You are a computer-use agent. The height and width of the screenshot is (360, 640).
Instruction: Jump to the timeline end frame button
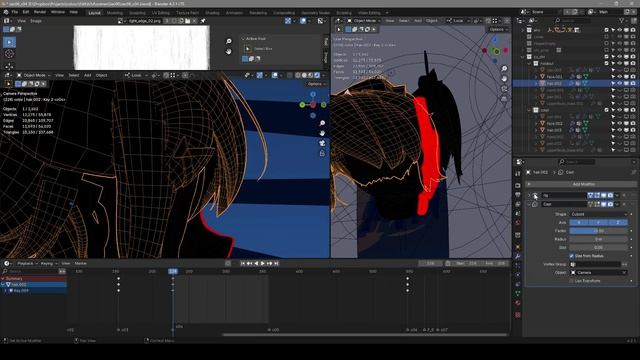point(276,263)
